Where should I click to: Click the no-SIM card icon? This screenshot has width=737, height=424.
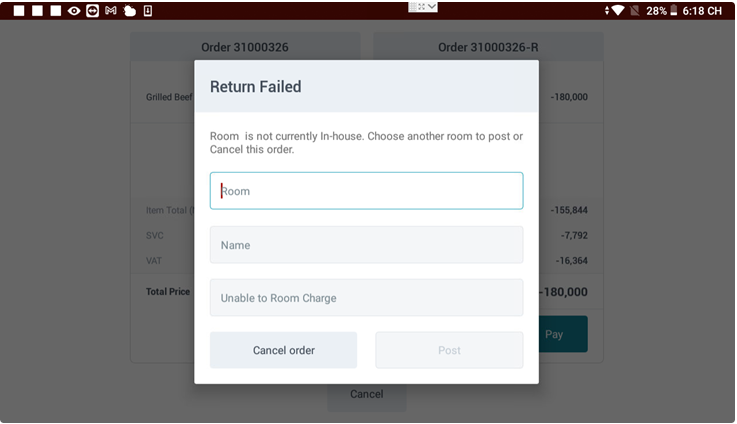pyautogui.click(x=634, y=11)
